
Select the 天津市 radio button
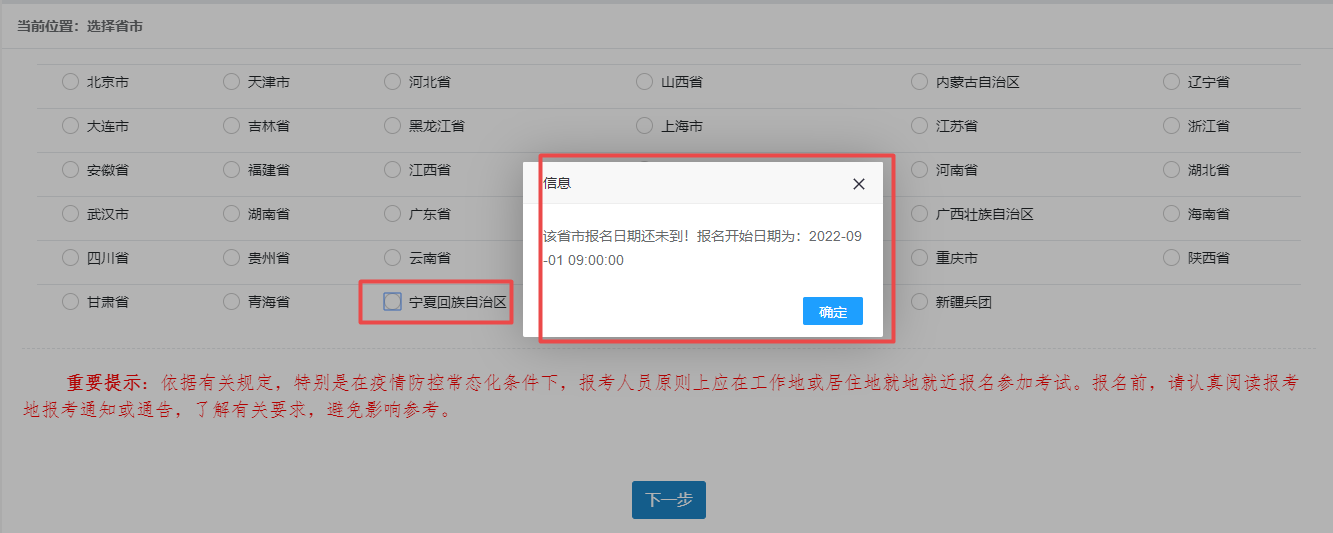tap(231, 82)
